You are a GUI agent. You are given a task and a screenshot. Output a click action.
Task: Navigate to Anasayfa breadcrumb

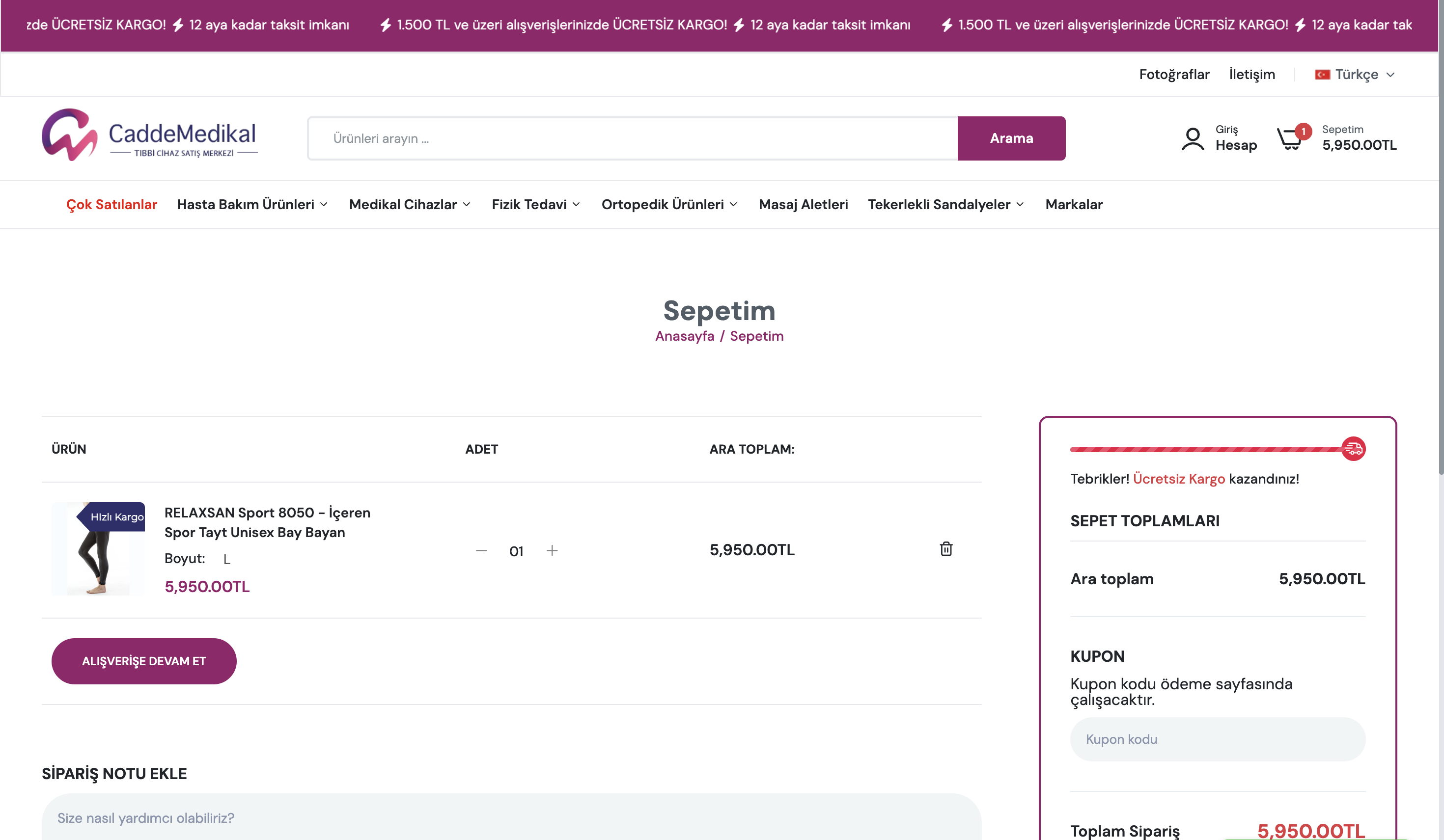point(685,336)
